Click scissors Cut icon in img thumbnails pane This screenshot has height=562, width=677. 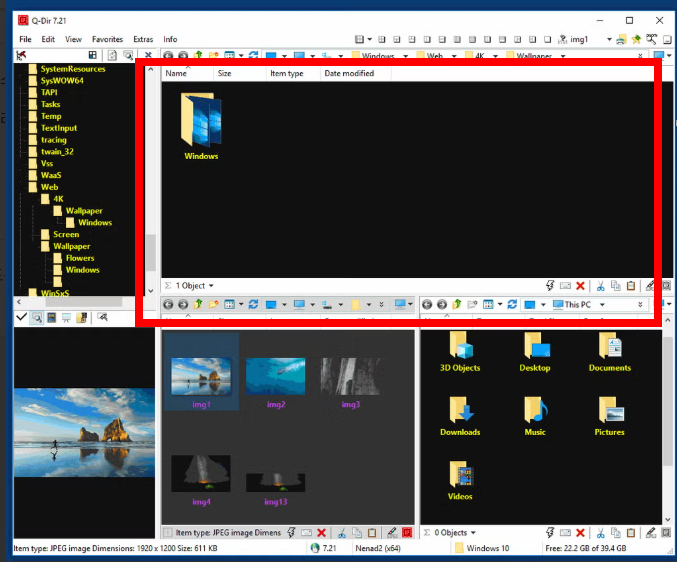(x=342, y=533)
